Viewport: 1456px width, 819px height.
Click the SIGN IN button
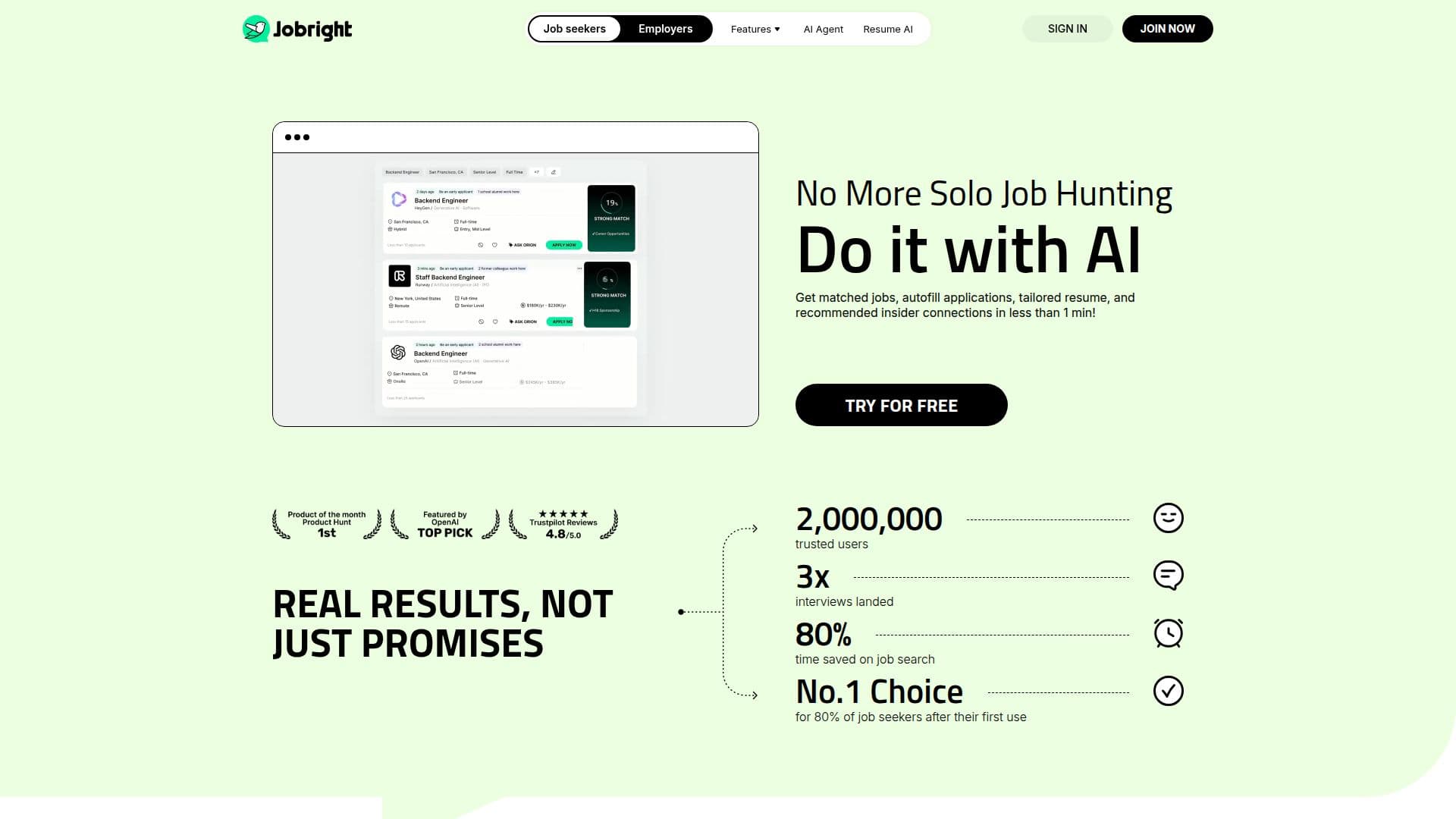click(1067, 29)
